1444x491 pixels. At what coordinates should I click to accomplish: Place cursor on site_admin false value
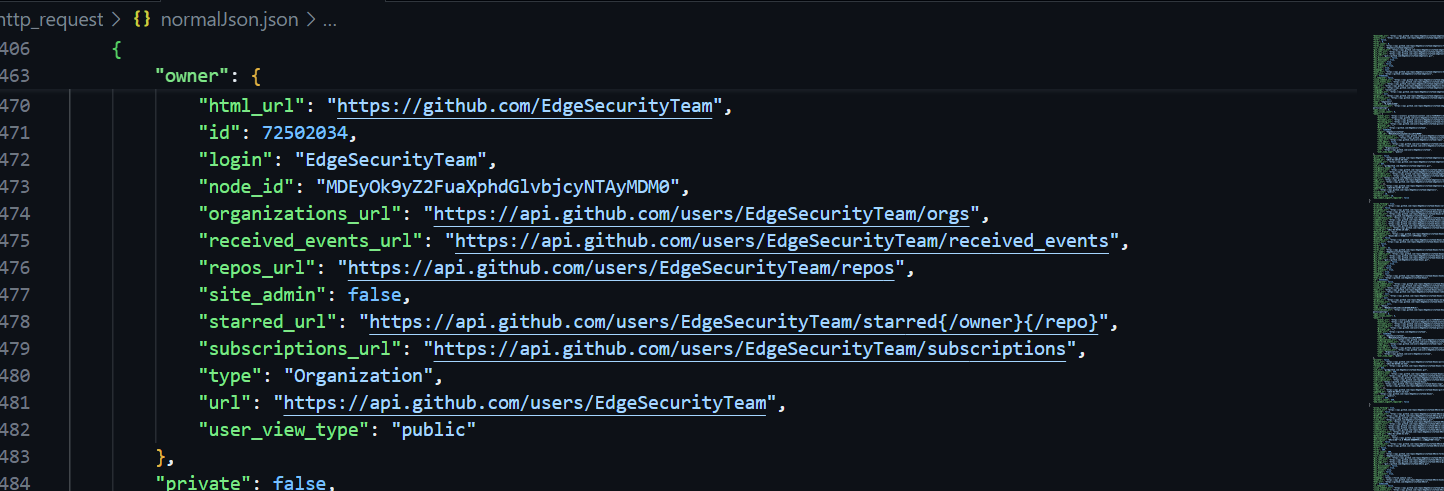tap(373, 295)
